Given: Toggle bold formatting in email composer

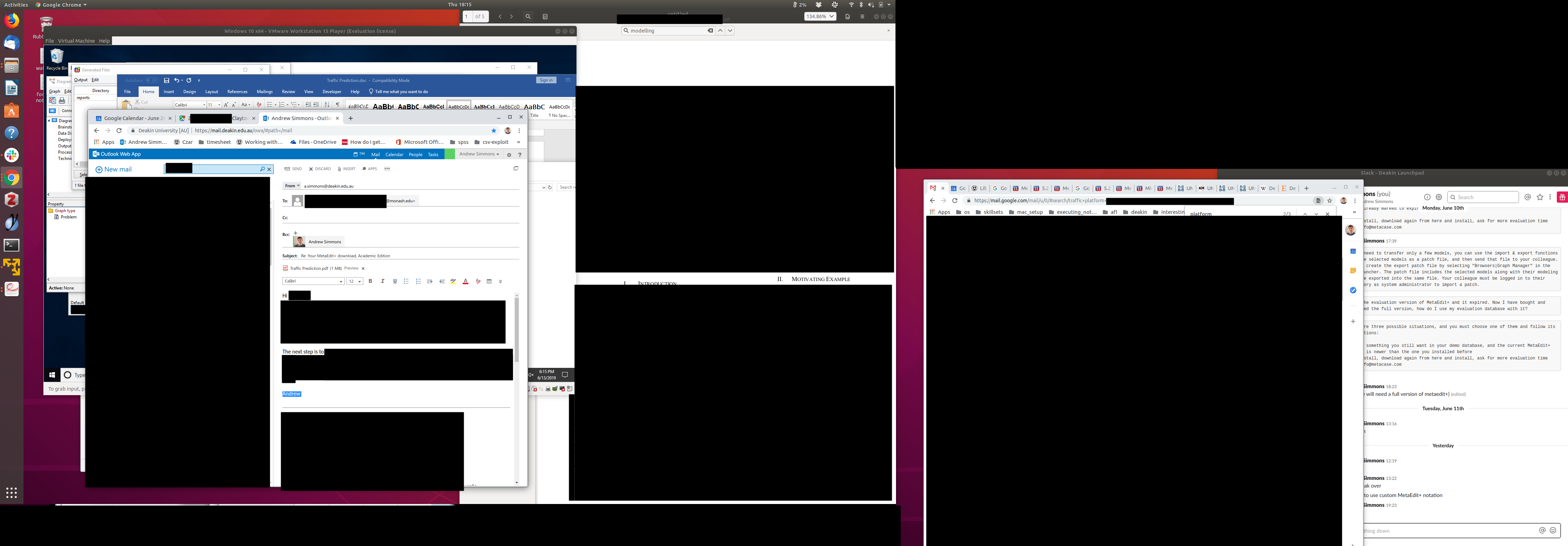Looking at the screenshot, I should point(370,281).
